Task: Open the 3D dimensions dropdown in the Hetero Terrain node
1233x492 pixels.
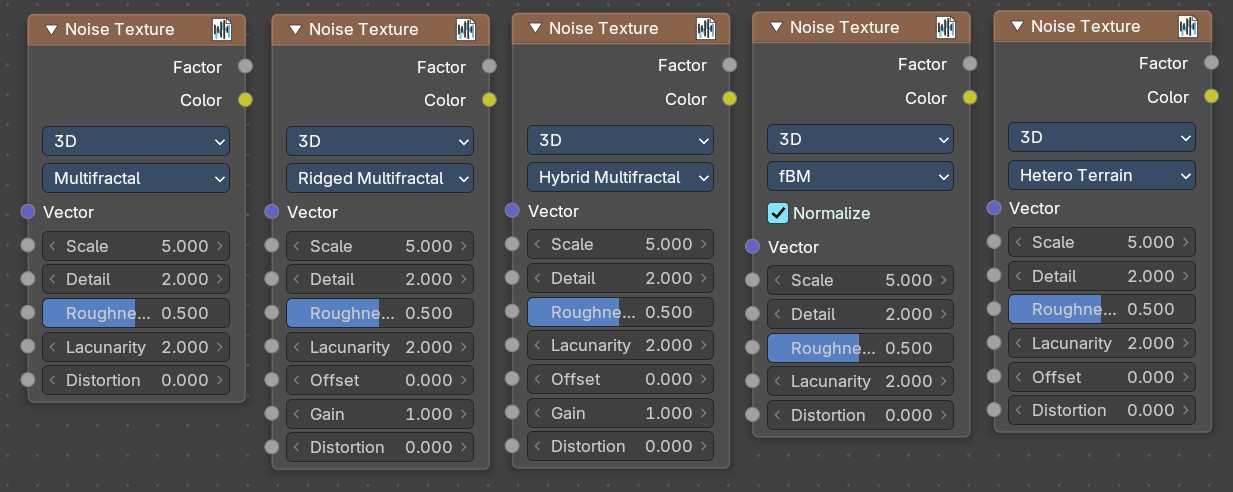Action: 1102,137
